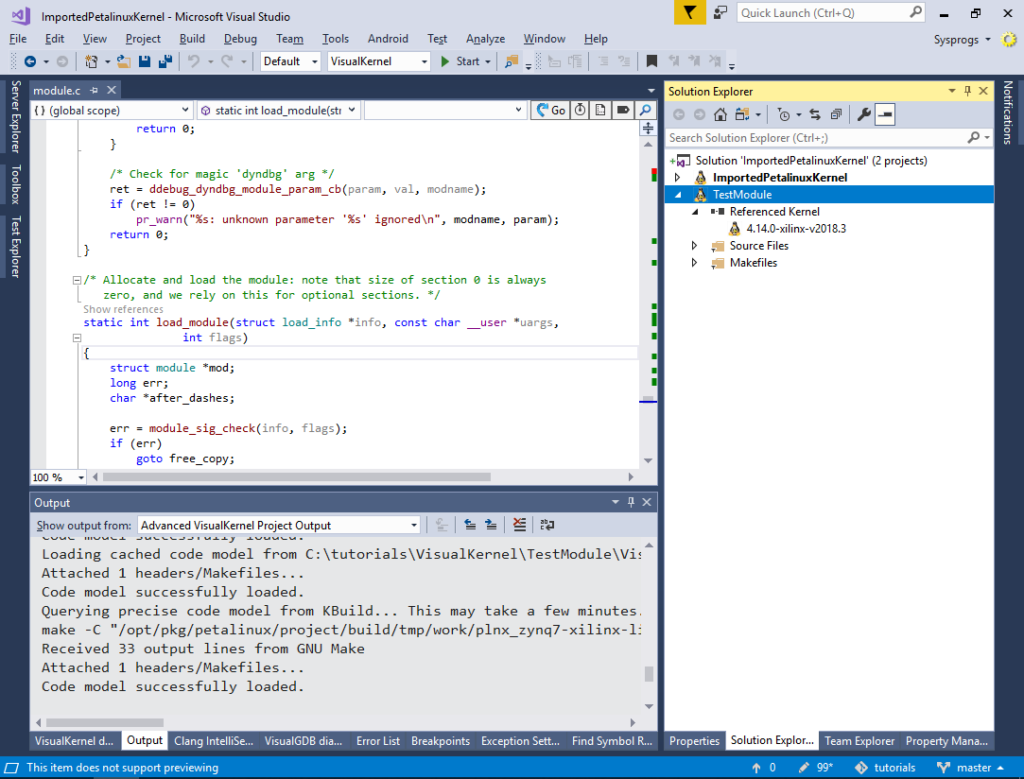
Task: Click the Home icon in Solution Explorer
Action: [720, 114]
